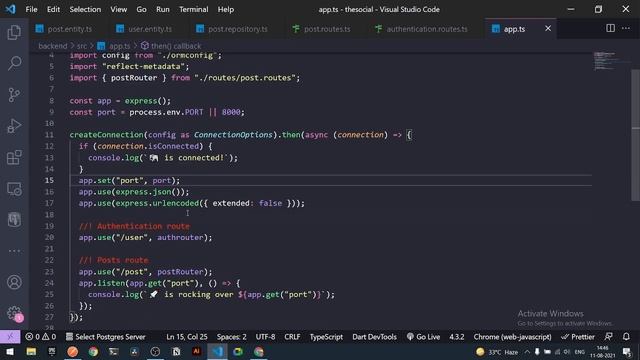Click the src breadcrumb segment
The image size is (640, 360).
(82, 46)
